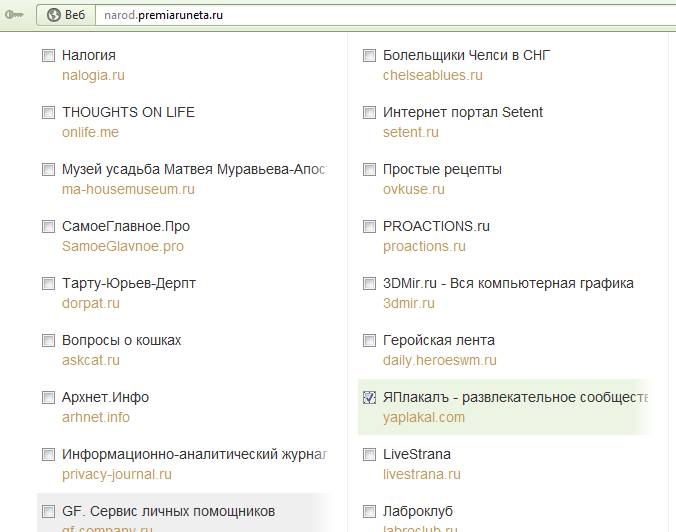Open the privacy-journal.ru link
The image size is (676, 532).
[117, 474]
